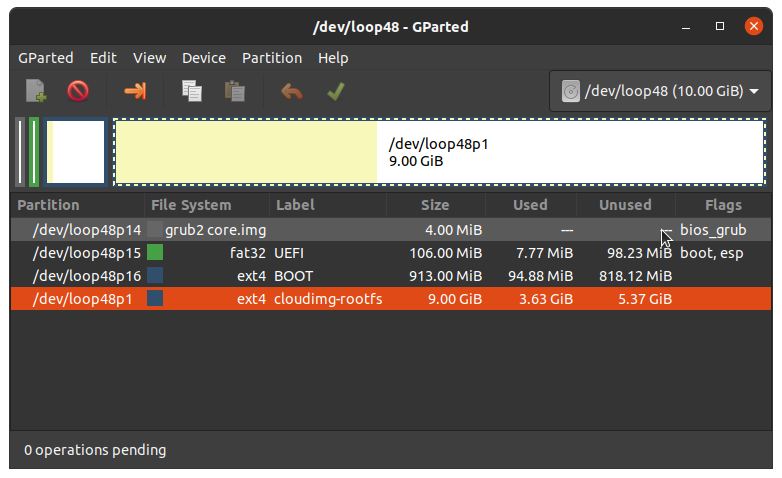
Task: Open the /dev/loop48 device dropdown
Action: pyautogui.click(x=660, y=91)
